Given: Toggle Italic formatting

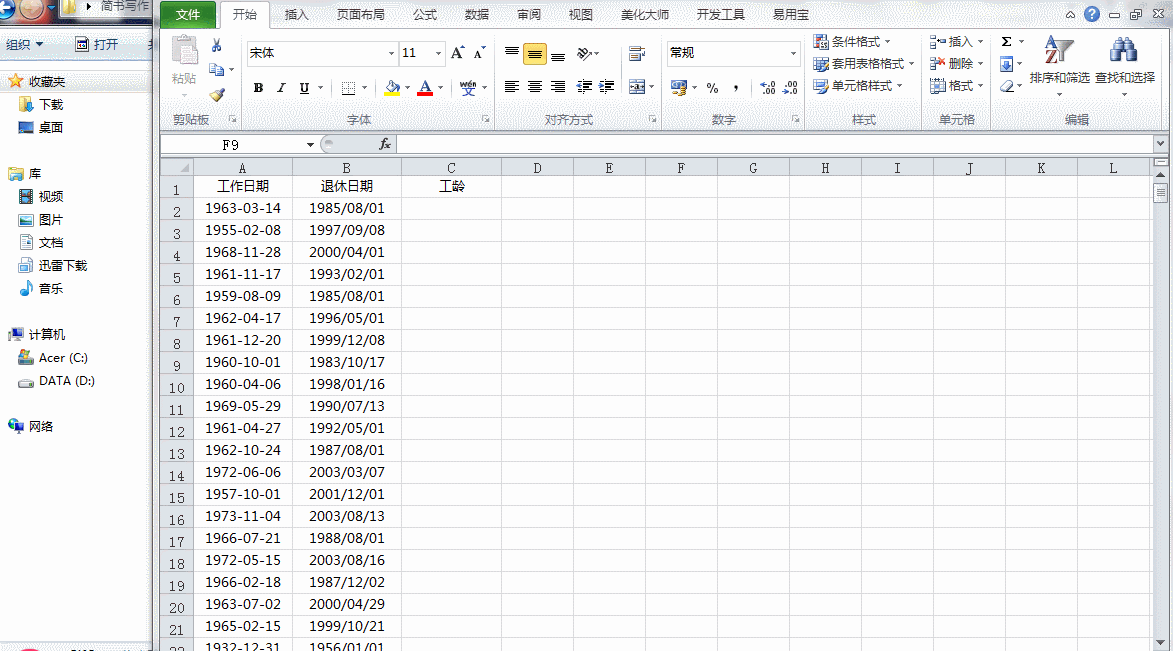Looking at the screenshot, I should (281, 88).
